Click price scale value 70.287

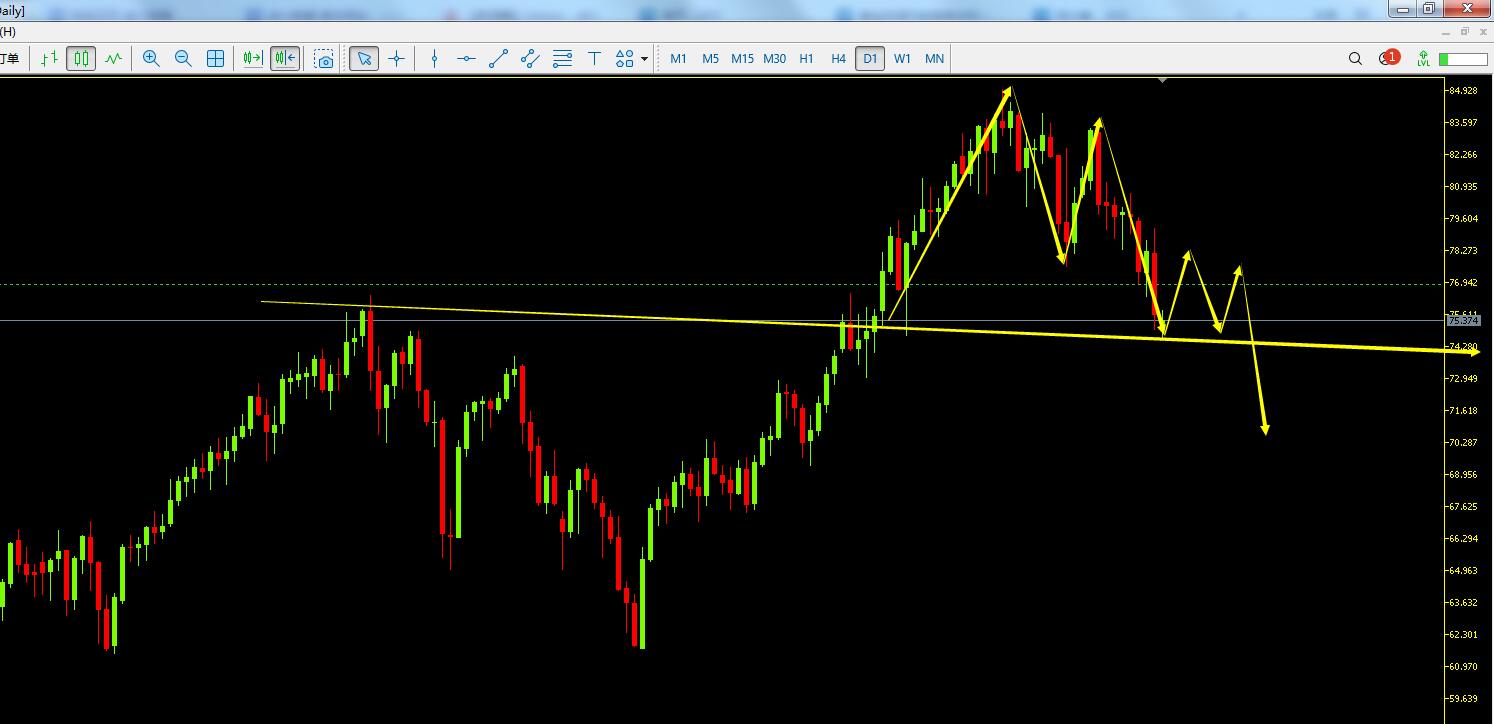click(x=1463, y=443)
